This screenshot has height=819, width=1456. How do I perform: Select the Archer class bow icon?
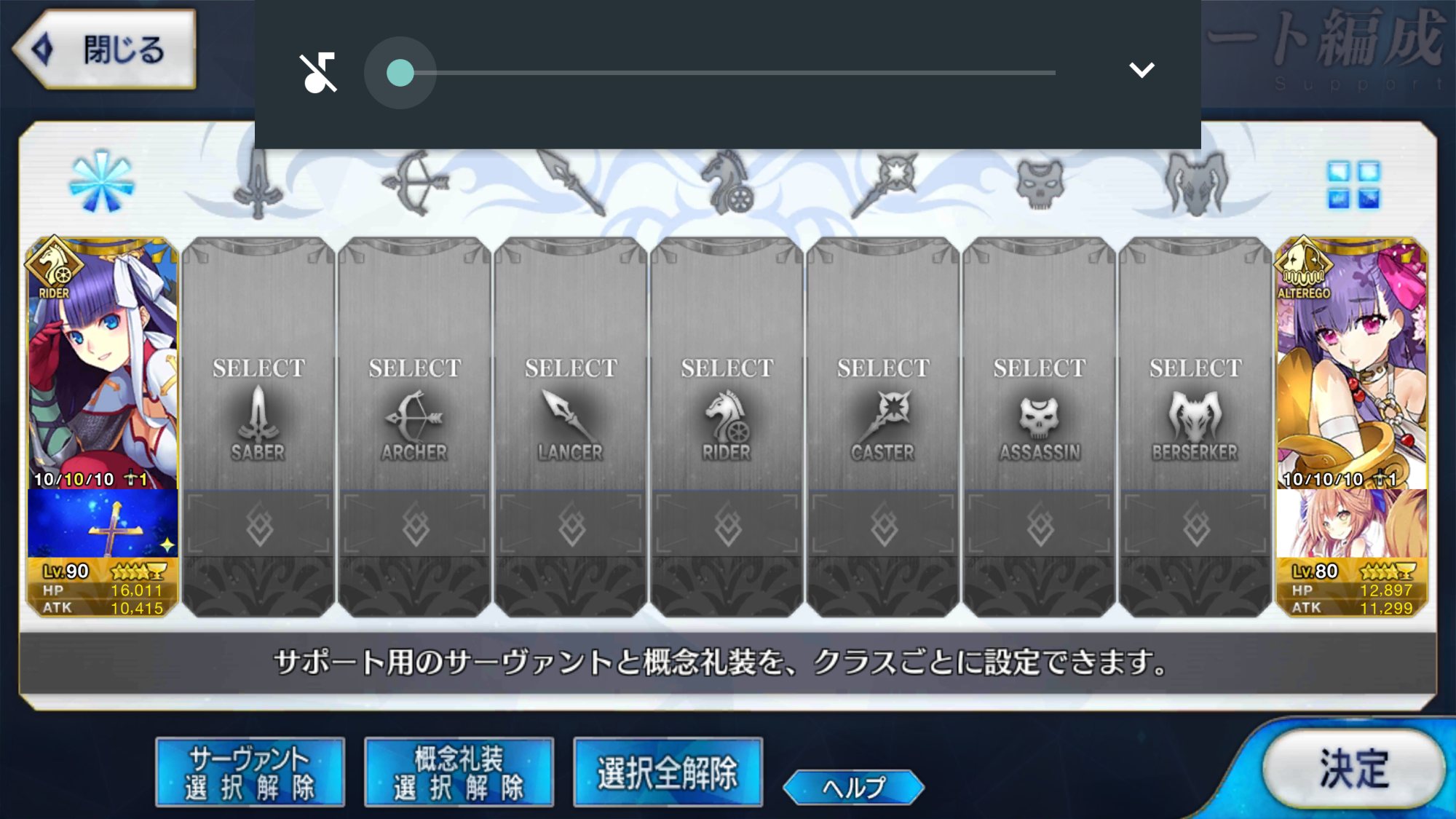(415, 183)
